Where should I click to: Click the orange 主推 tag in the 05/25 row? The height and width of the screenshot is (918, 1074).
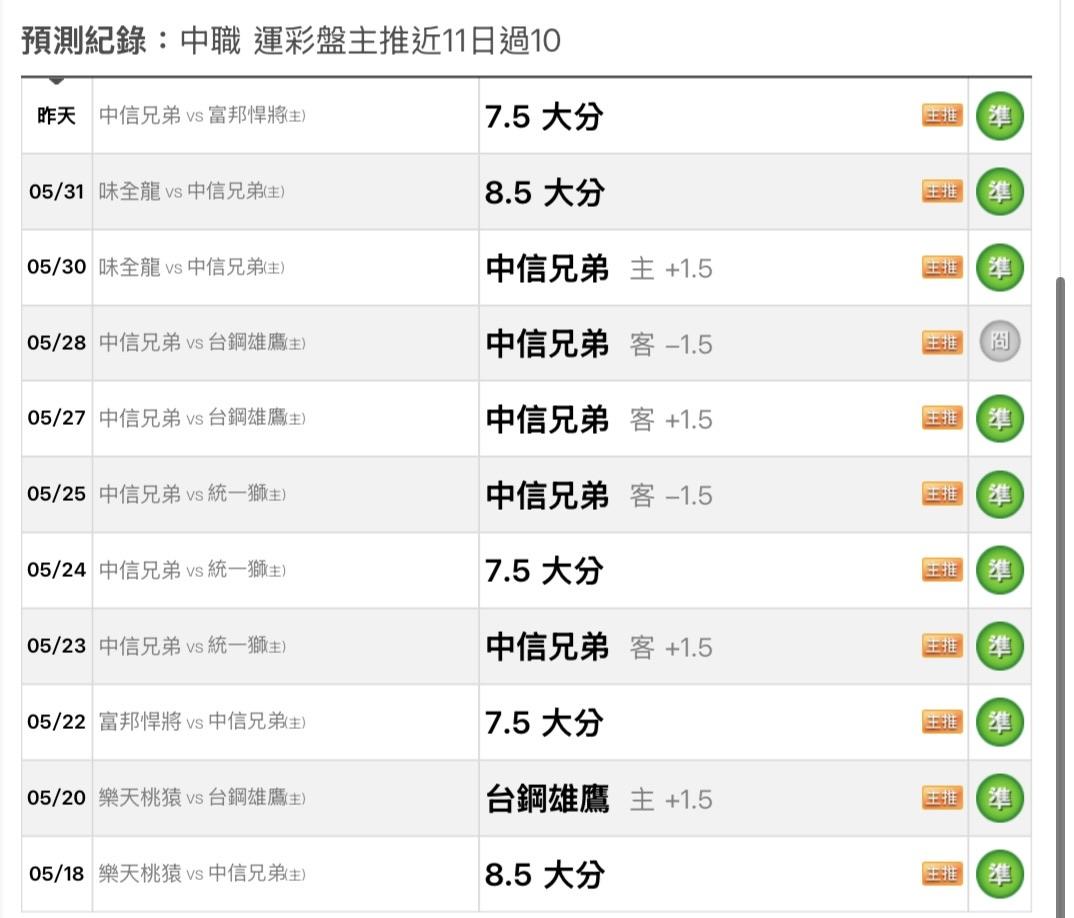point(942,494)
